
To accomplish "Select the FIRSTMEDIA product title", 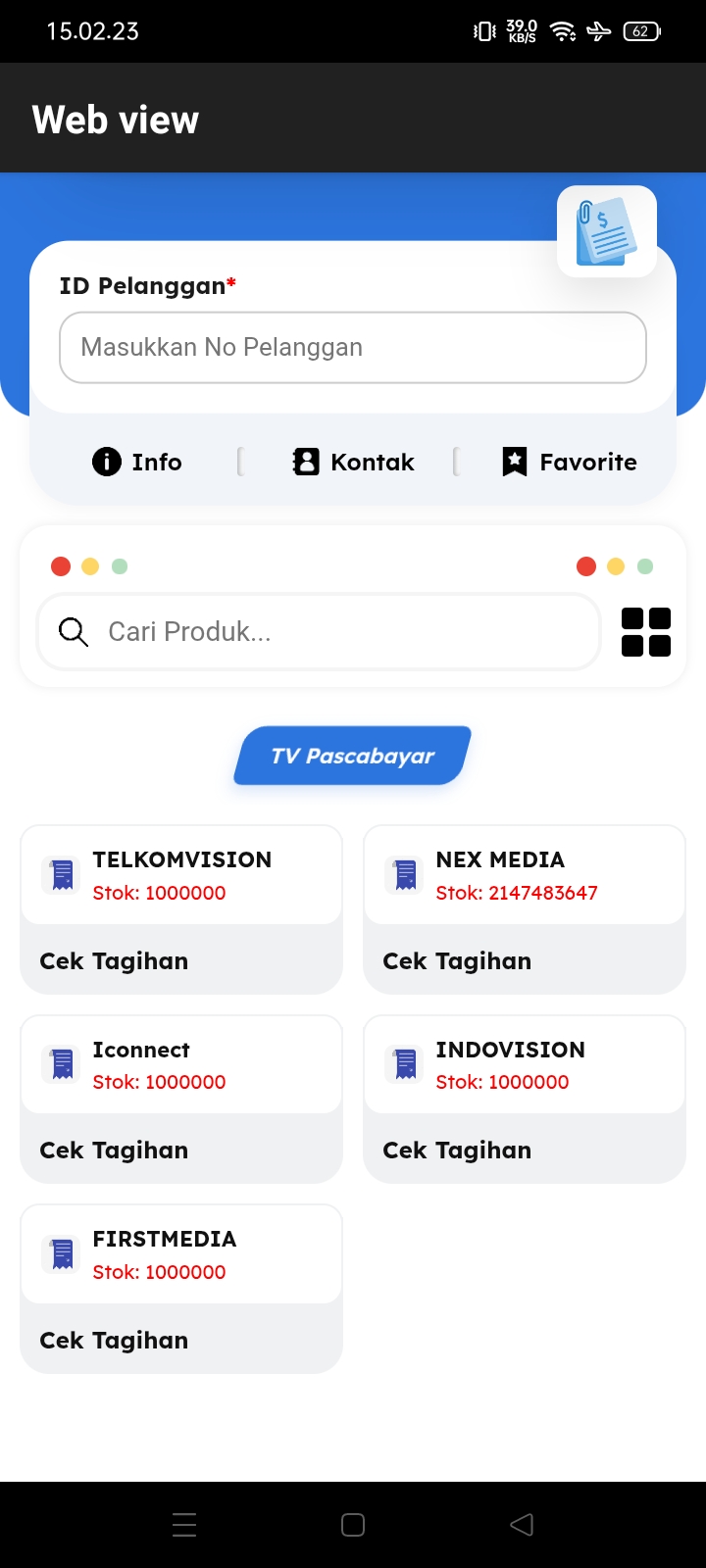I will 165,1239.
